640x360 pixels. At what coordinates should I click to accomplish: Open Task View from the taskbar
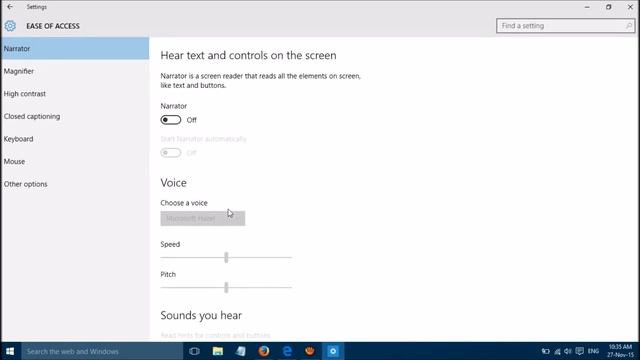[x=194, y=351]
